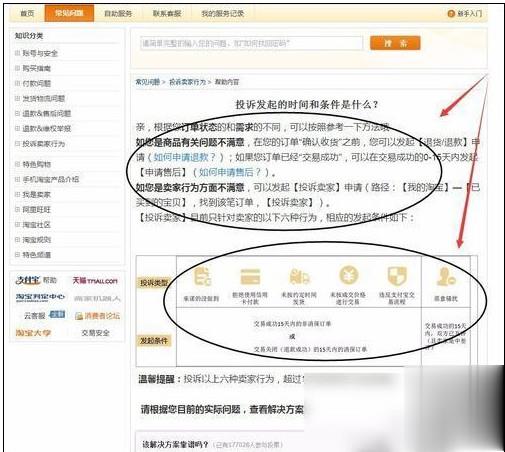Switch to the 自助服务 tab
The width and height of the screenshot is (505, 452).
pos(118,13)
